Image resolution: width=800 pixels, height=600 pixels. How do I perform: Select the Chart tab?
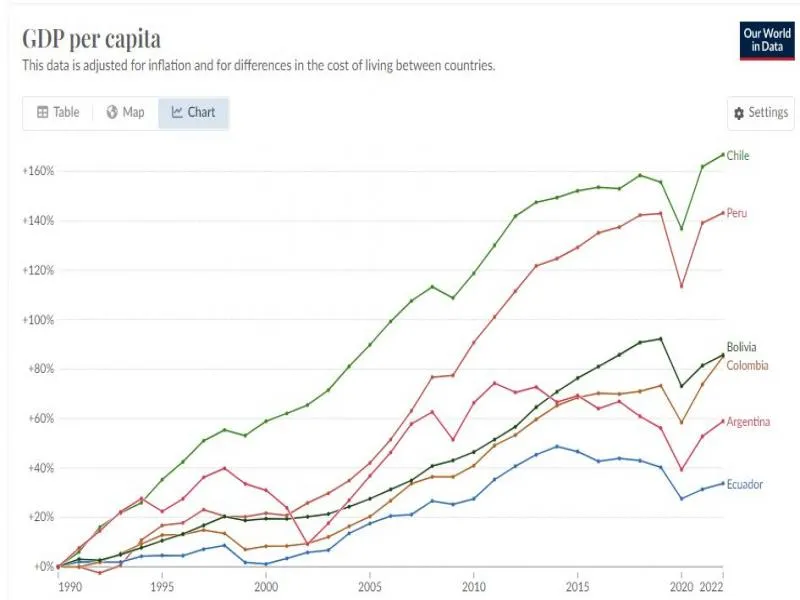[193, 113]
